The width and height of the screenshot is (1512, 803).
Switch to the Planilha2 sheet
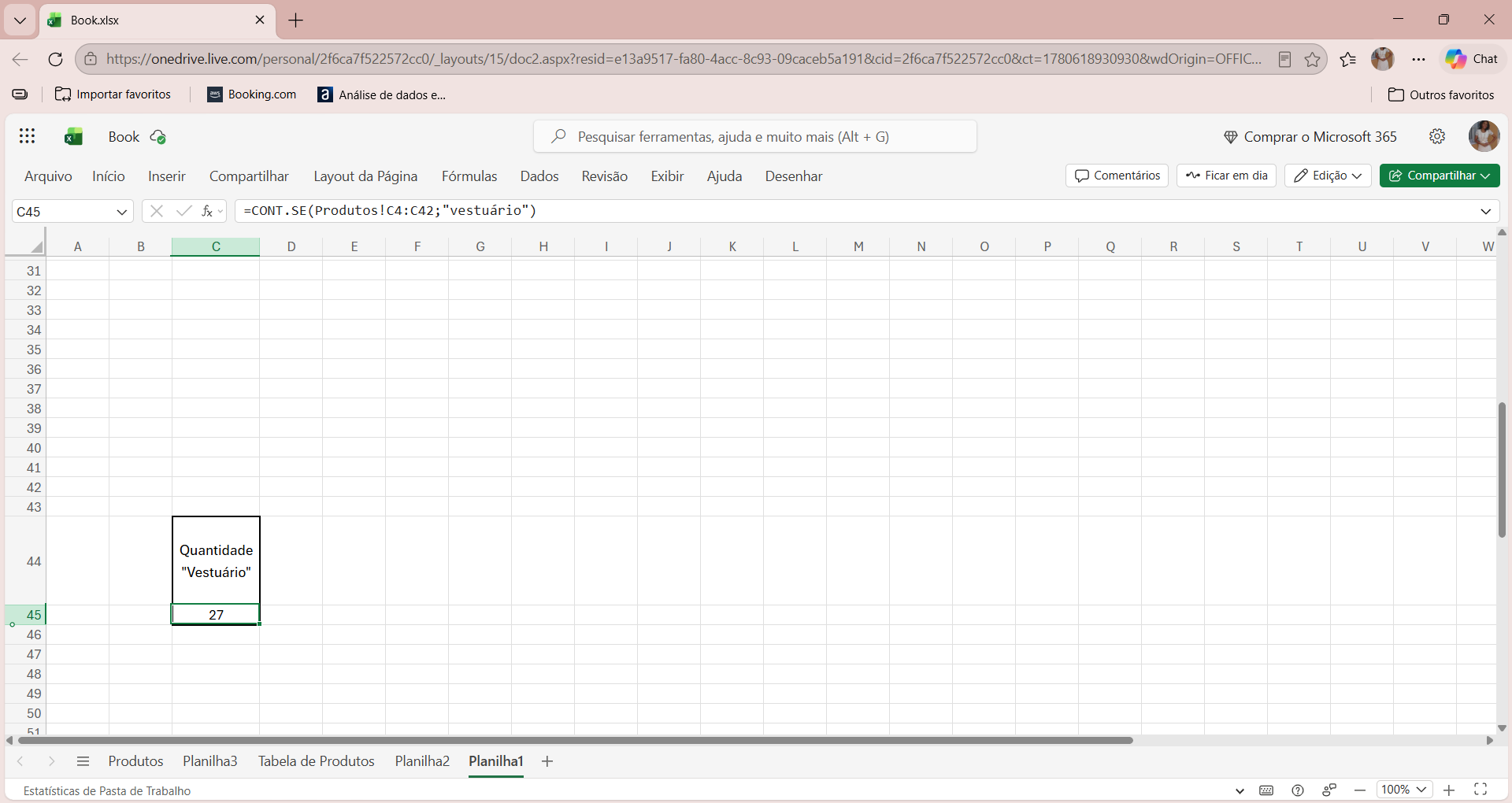pyautogui.click(x=422, y=761)
